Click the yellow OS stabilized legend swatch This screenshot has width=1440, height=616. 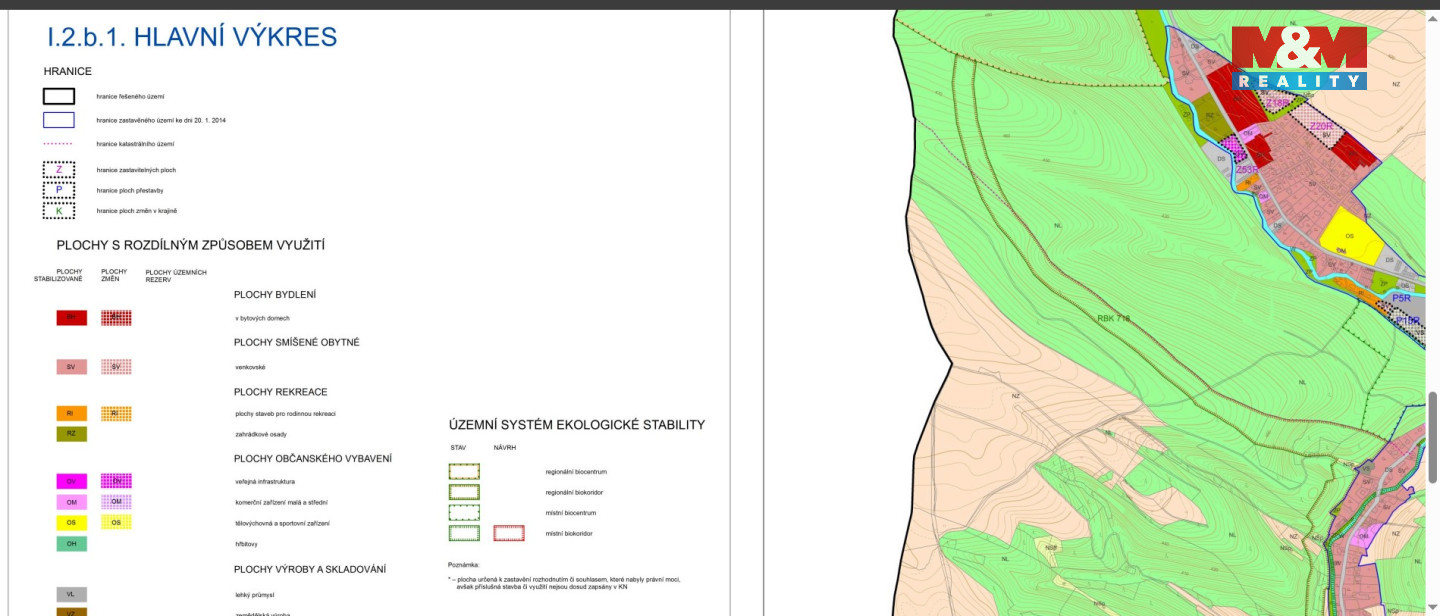click(x=71, y=523)
